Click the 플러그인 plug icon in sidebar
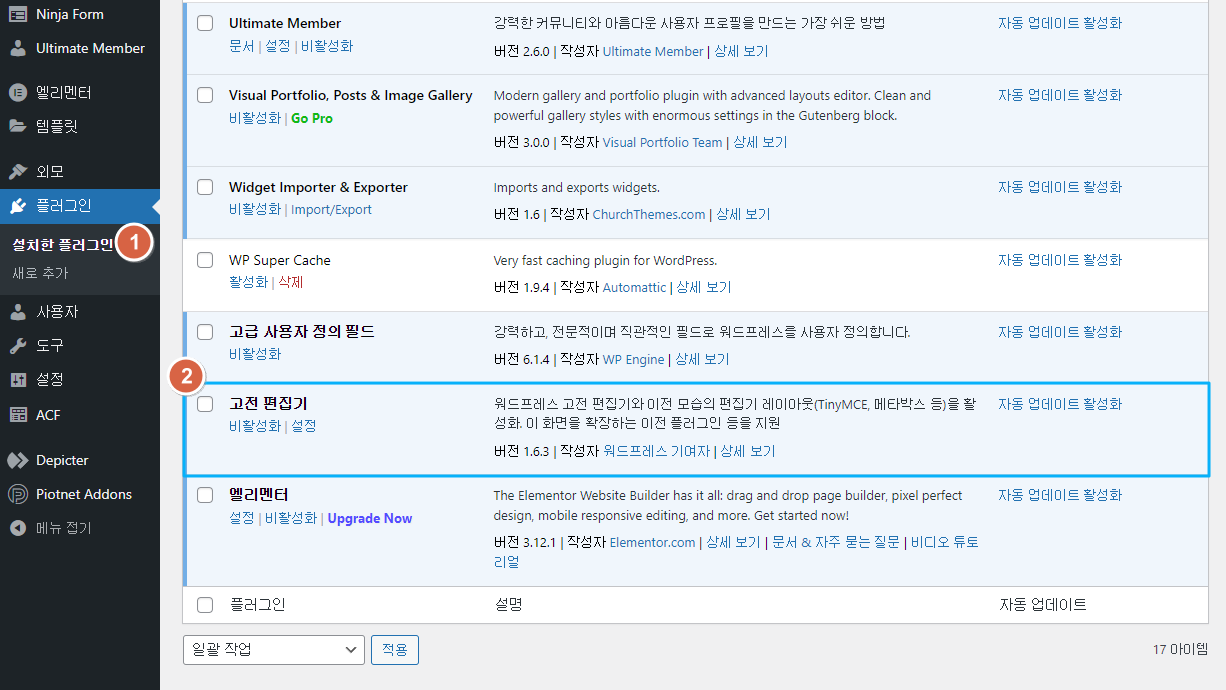 pos(18,206)
